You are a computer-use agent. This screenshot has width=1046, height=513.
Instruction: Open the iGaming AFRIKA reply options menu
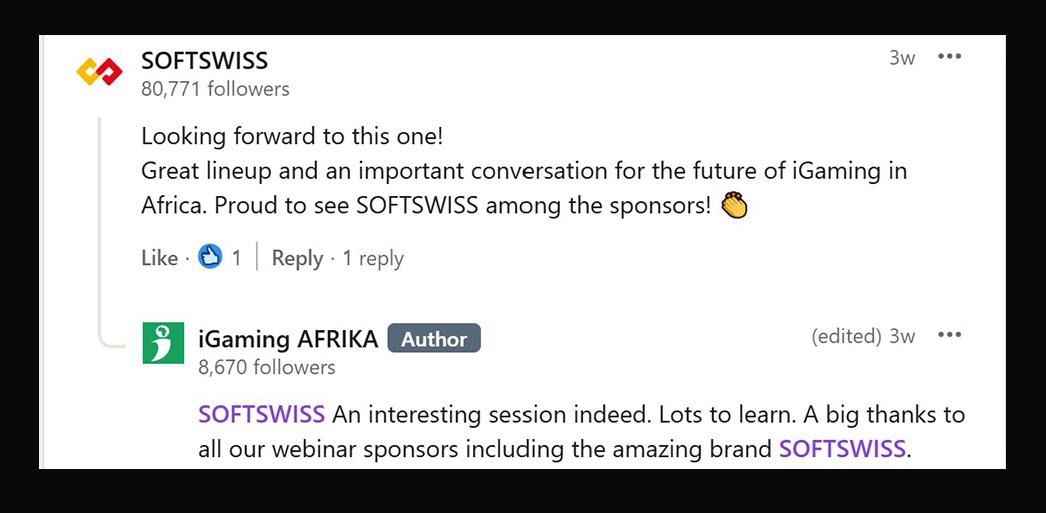pos(949,335)
